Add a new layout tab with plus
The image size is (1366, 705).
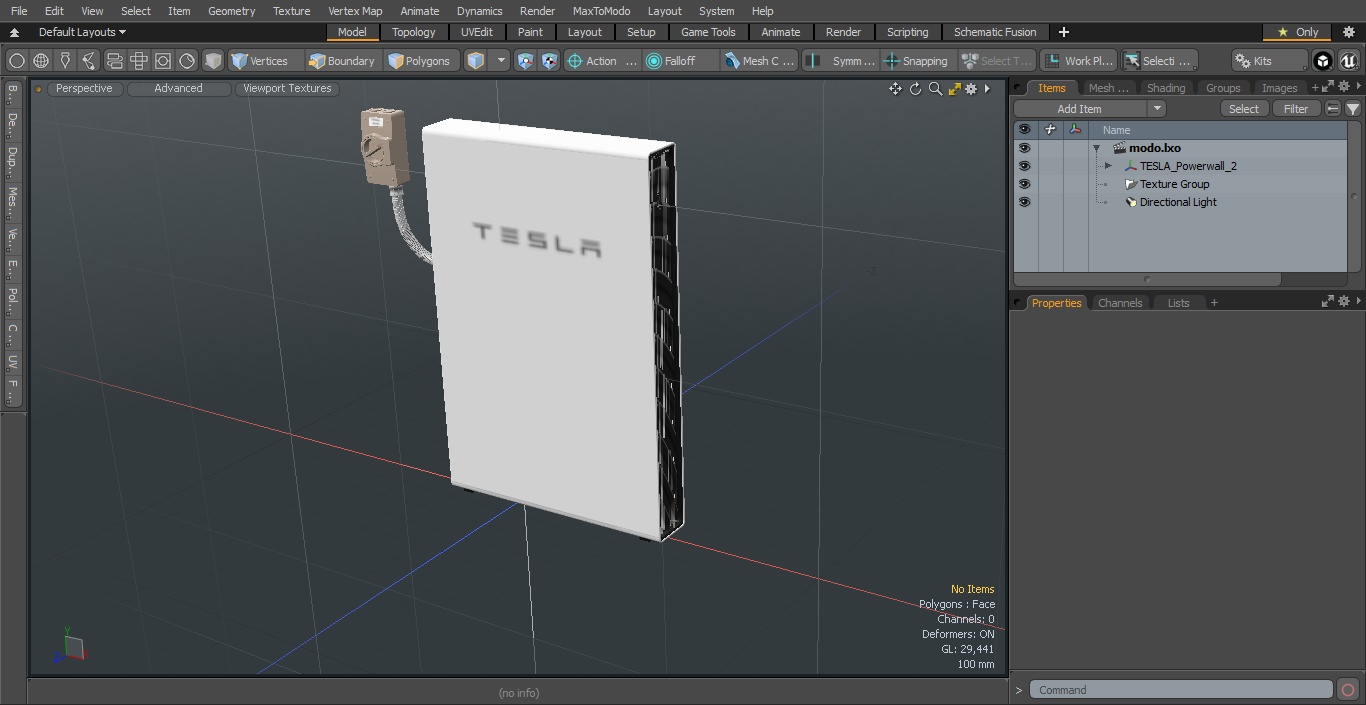pos(1063,32)
